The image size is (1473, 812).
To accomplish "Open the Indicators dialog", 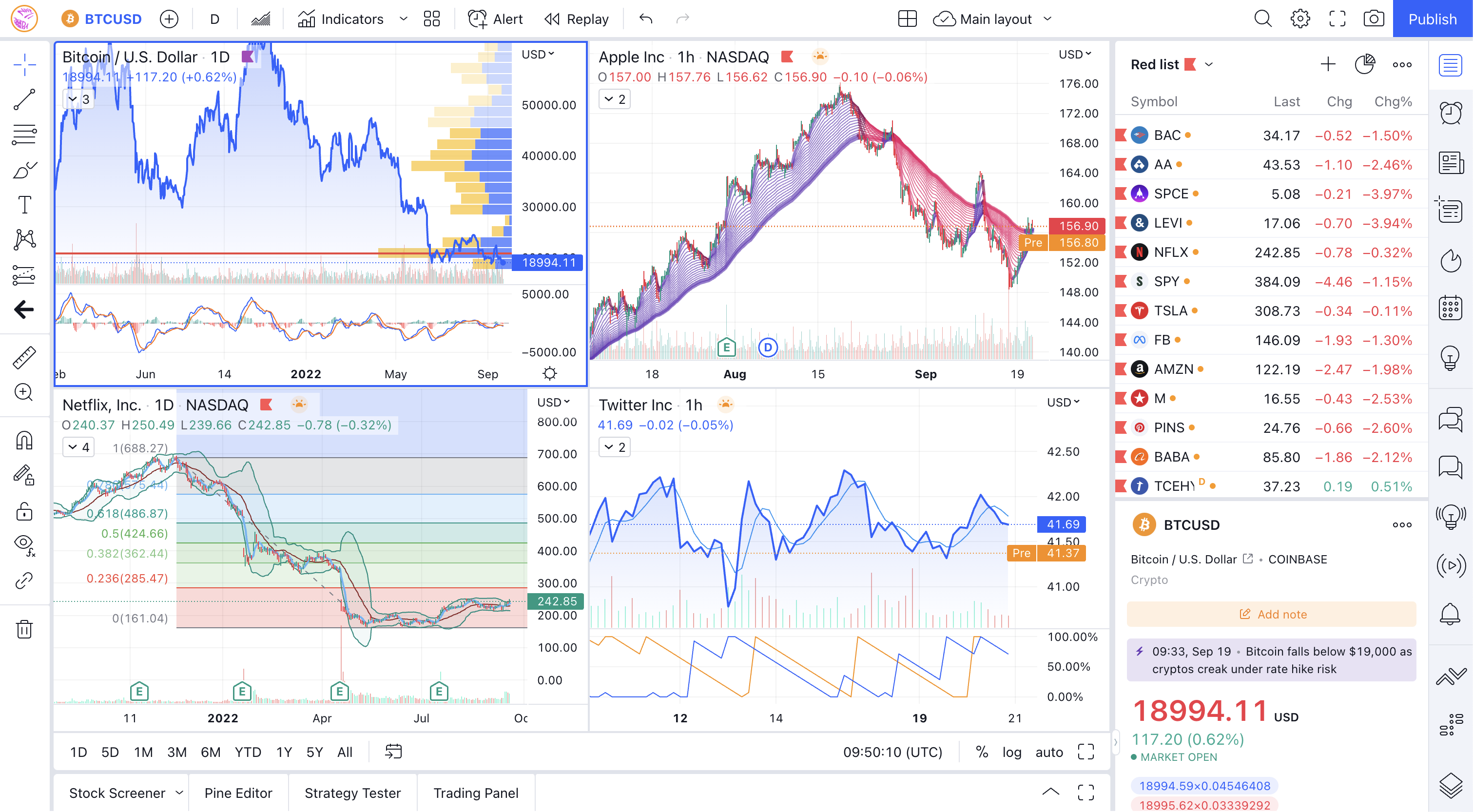I will point(341,19).
